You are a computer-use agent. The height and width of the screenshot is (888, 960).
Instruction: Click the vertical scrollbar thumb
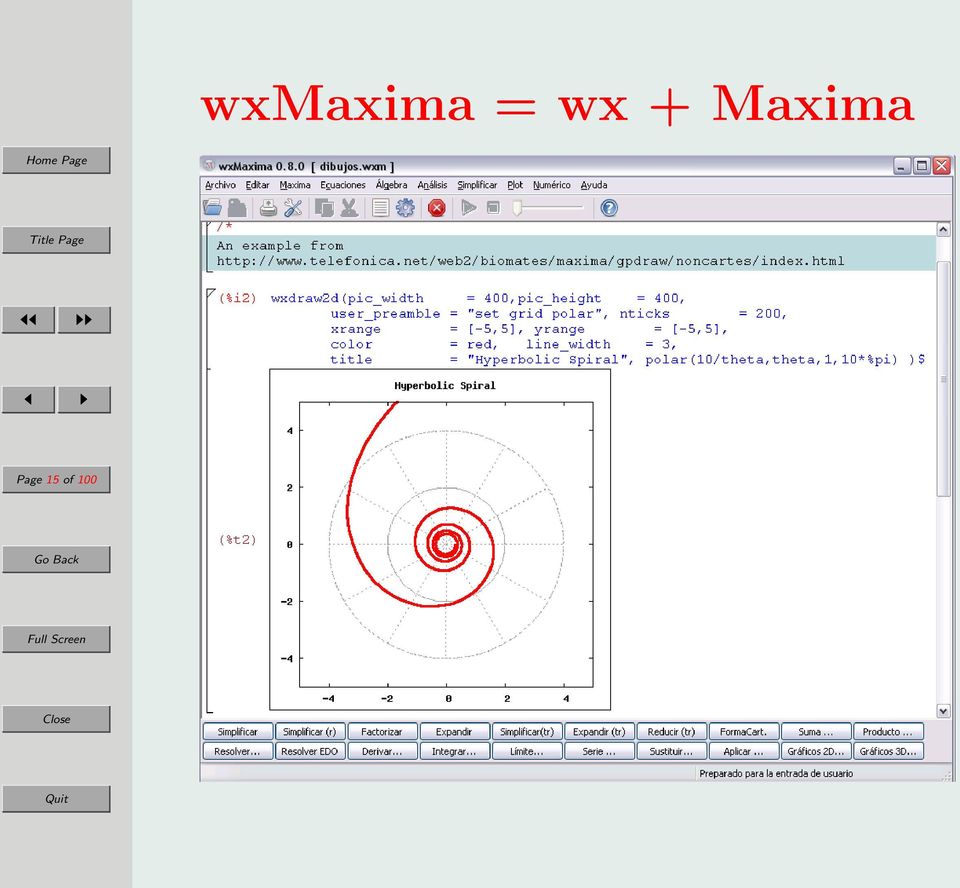943,379
